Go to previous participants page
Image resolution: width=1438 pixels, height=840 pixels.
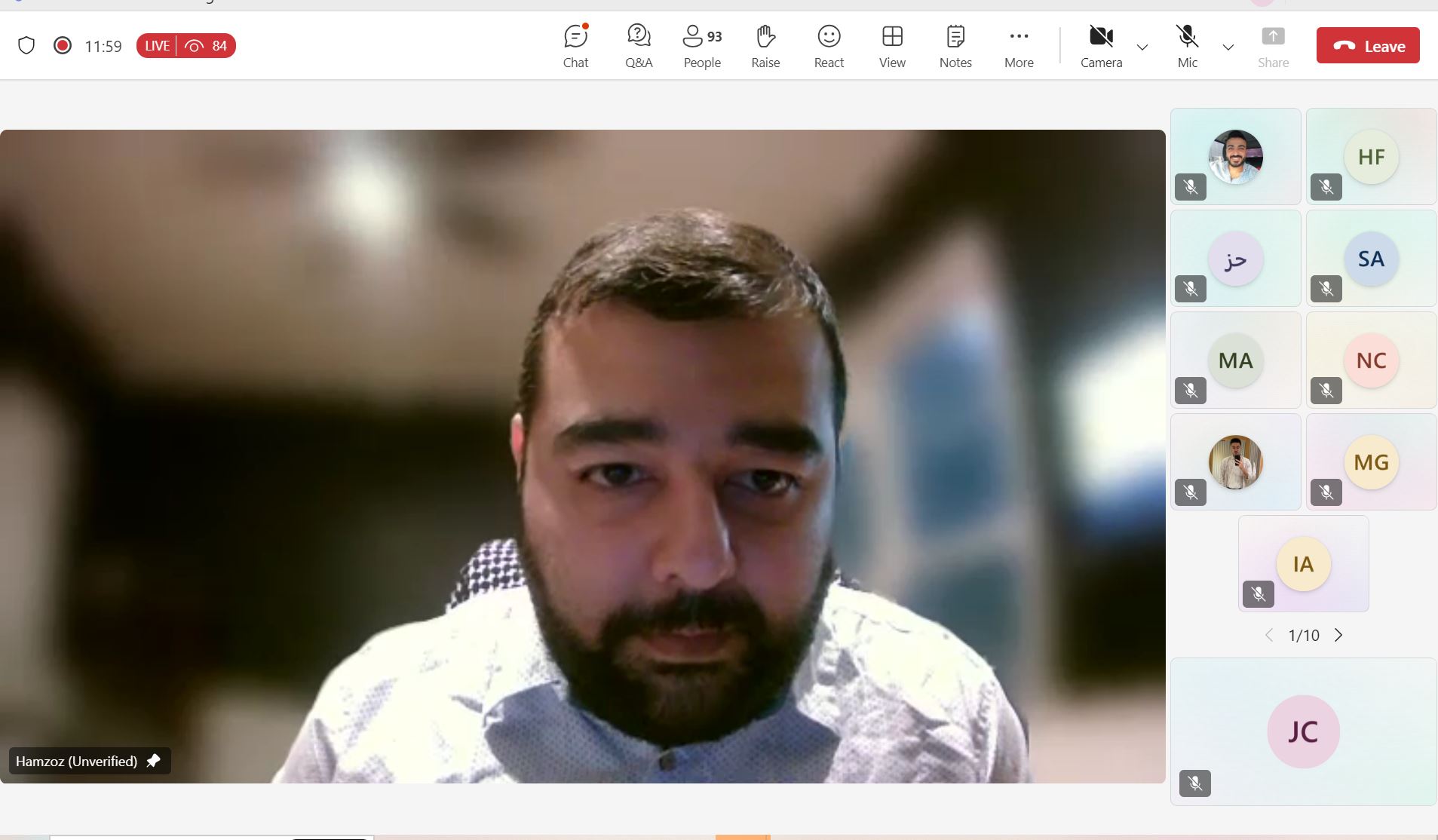coord(1269,635)
